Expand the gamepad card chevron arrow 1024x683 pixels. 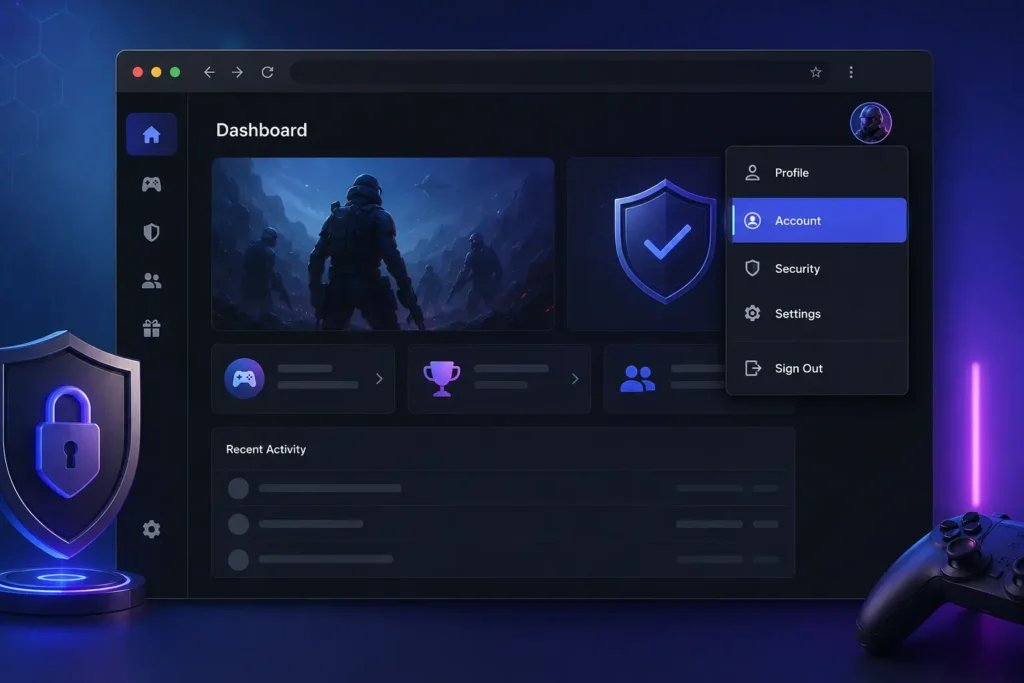pyautogui.click(x=379, y=379)
